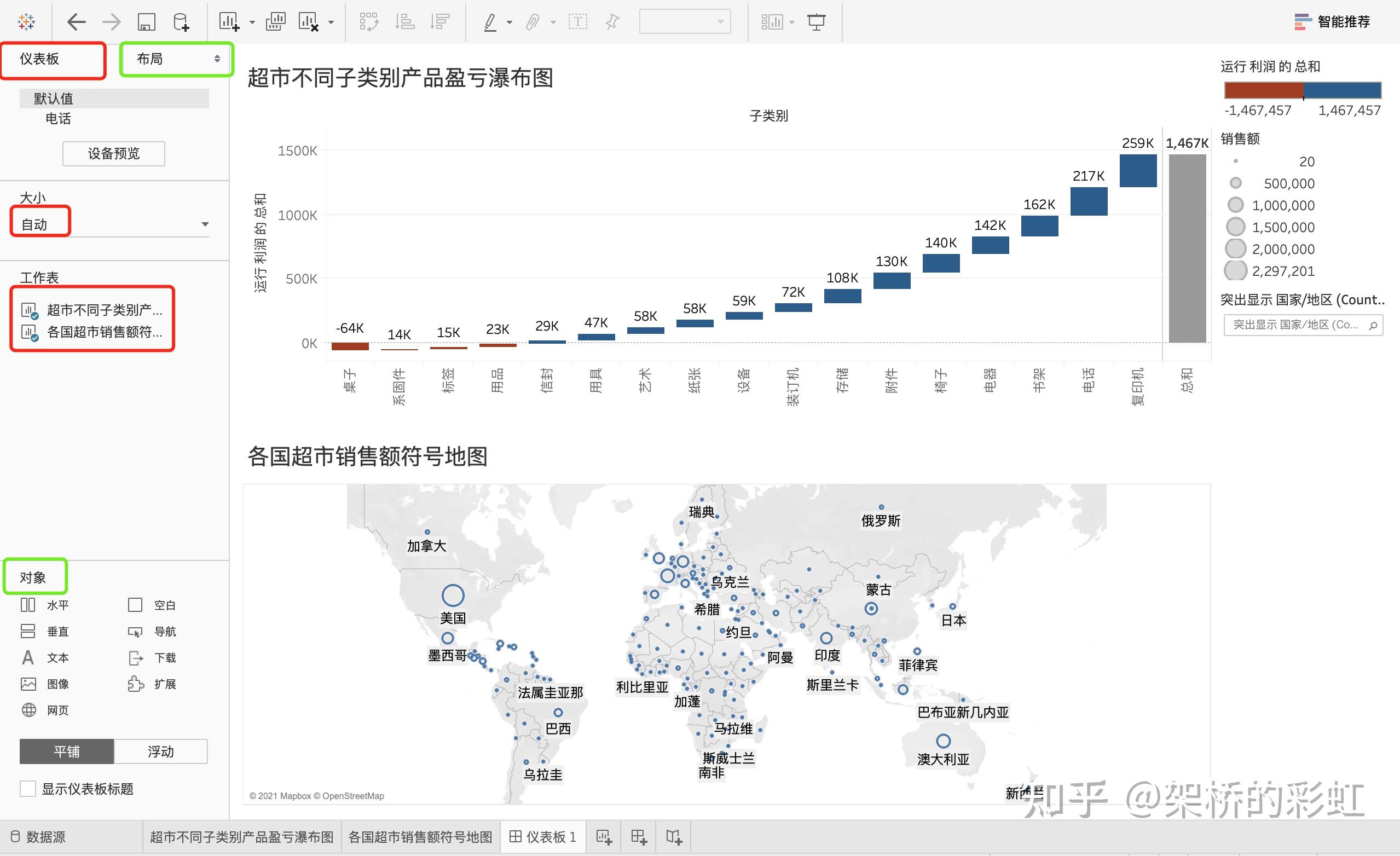1400x856 pixels.
Task: Click the save icon in toolbar
Action: click(x=147, y=22)
